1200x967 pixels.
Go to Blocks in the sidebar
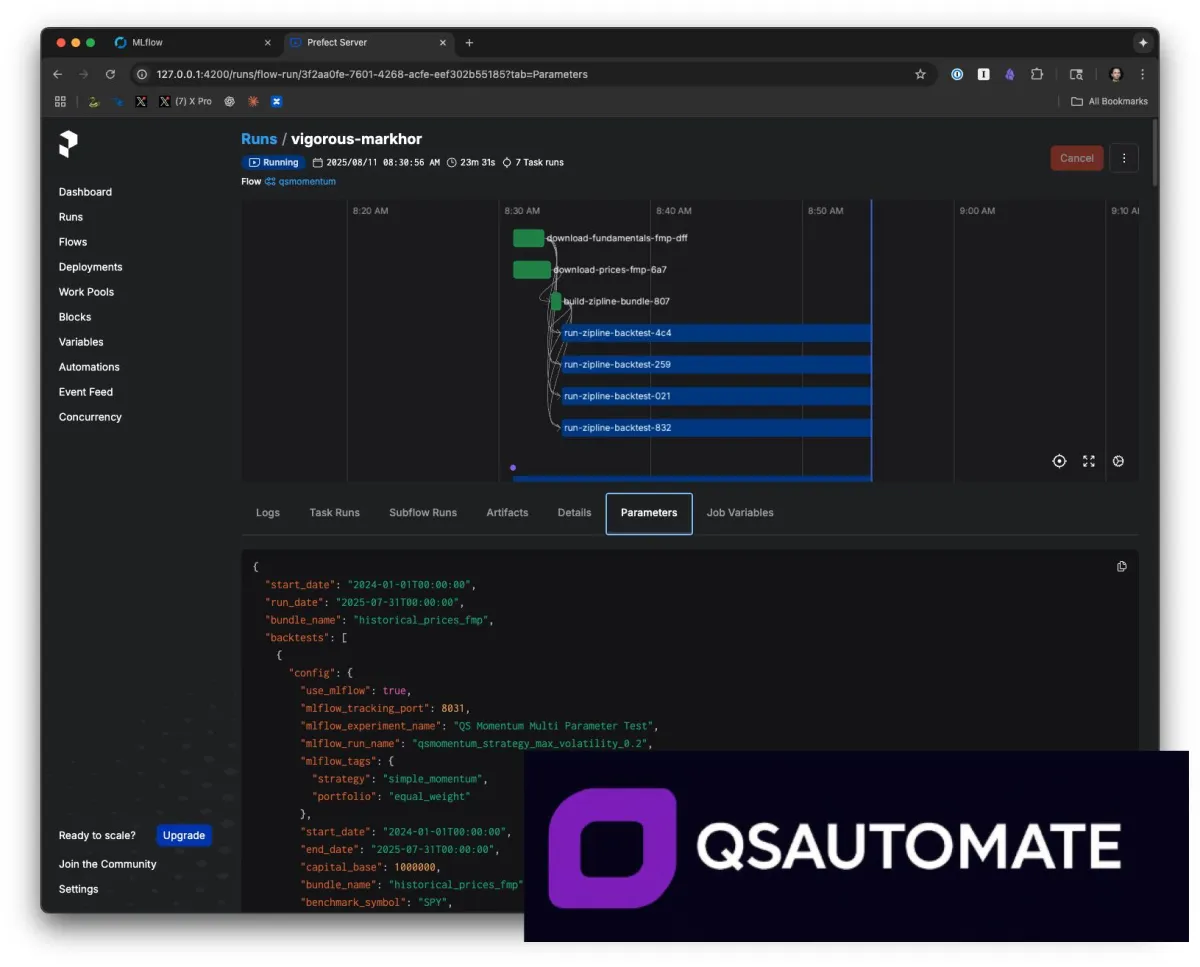click(x=75, y=317)
